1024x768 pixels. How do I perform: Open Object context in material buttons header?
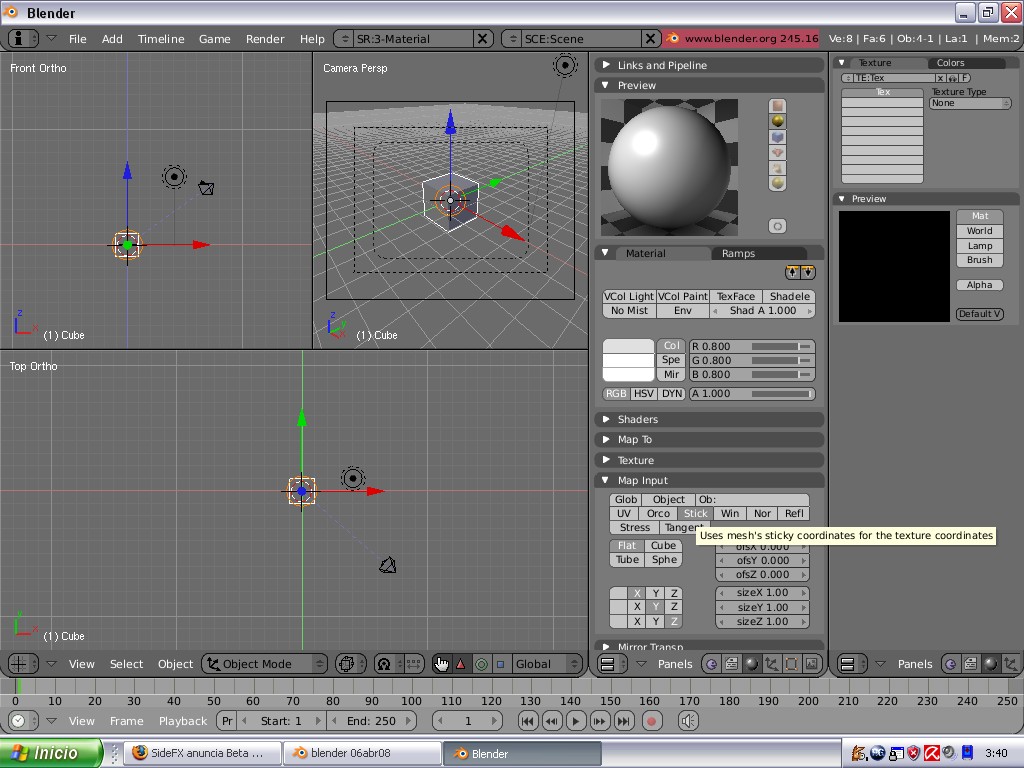point(771,664)
